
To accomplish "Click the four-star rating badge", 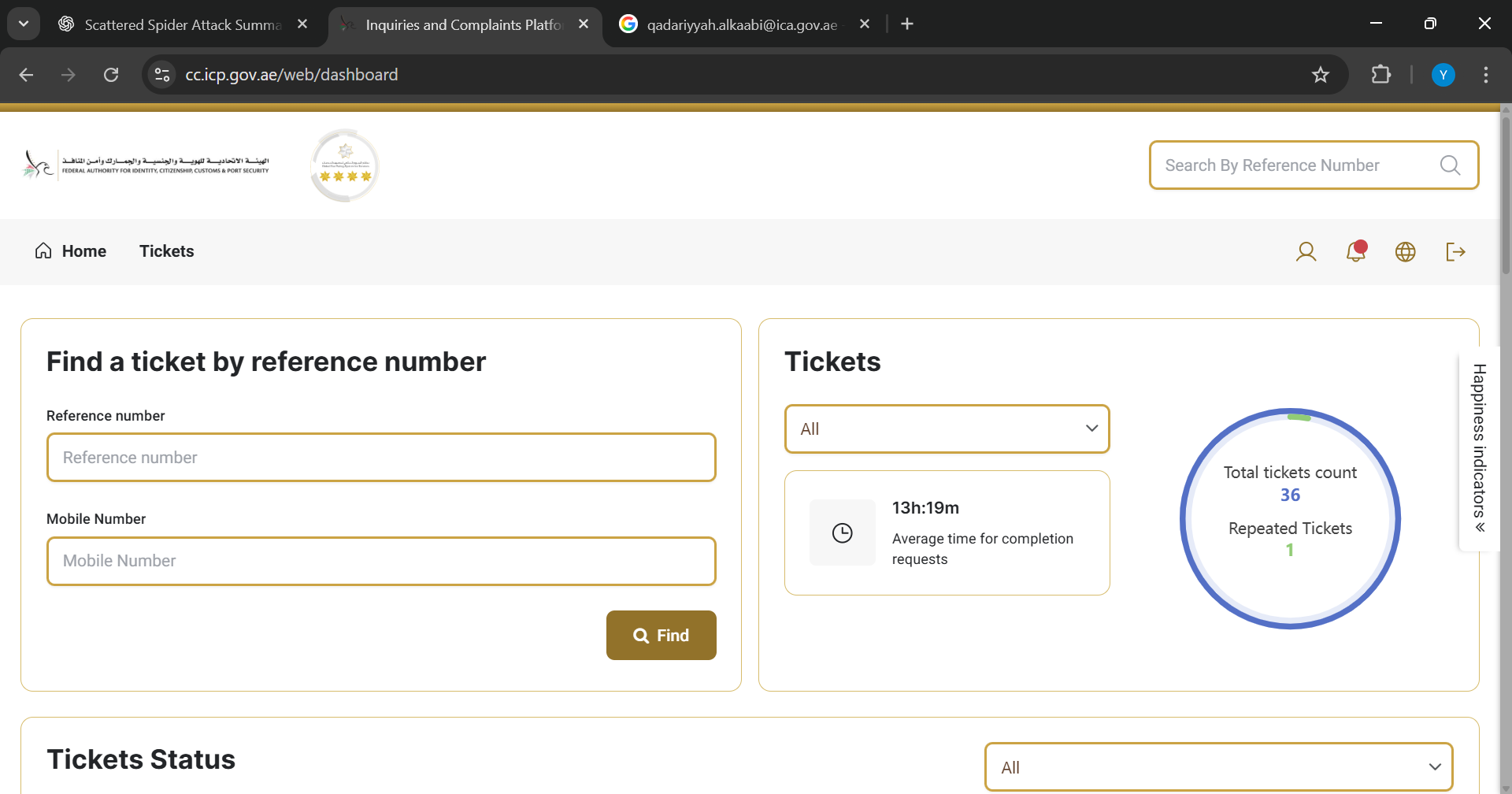I will (x=345, y=165).
